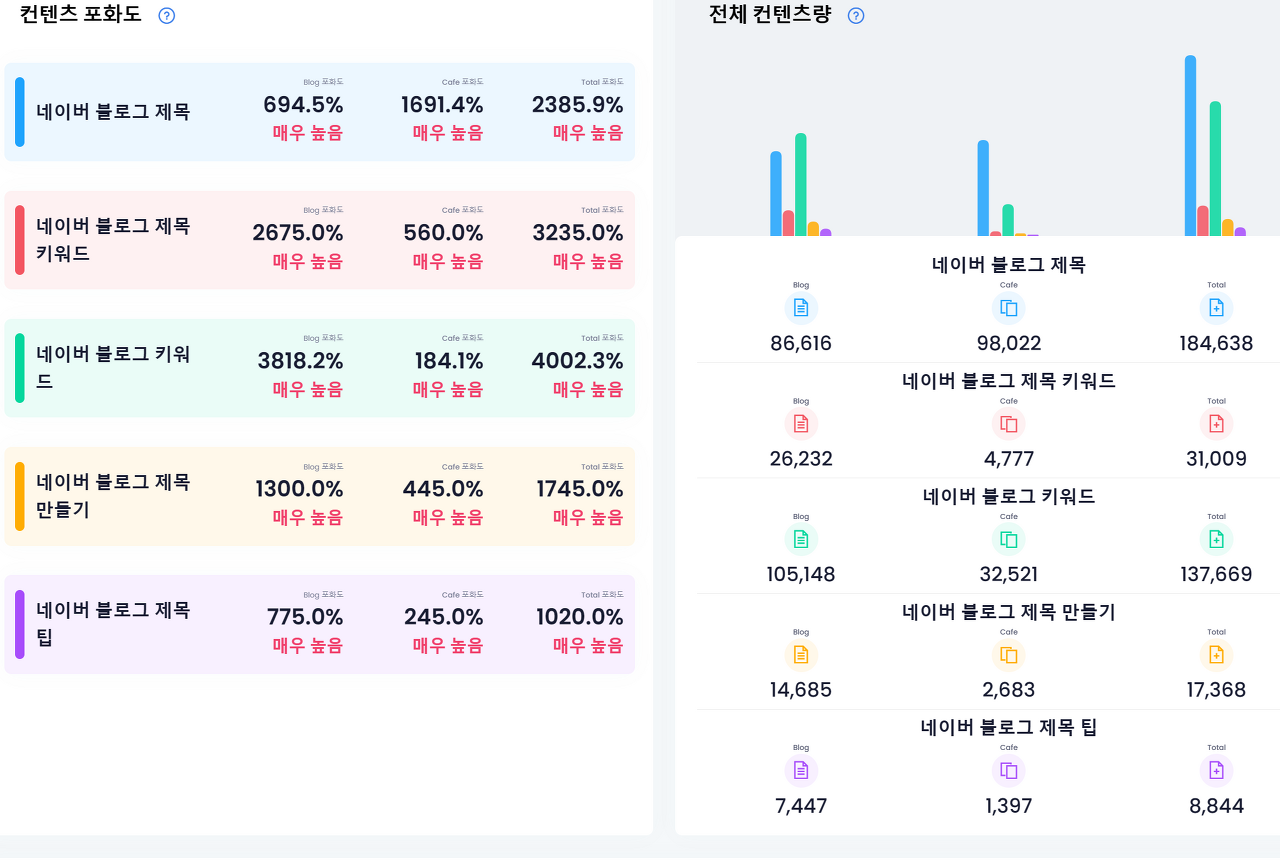Click the Blog document icon under 네이버 블로그 제목

(x=801, y=308)
